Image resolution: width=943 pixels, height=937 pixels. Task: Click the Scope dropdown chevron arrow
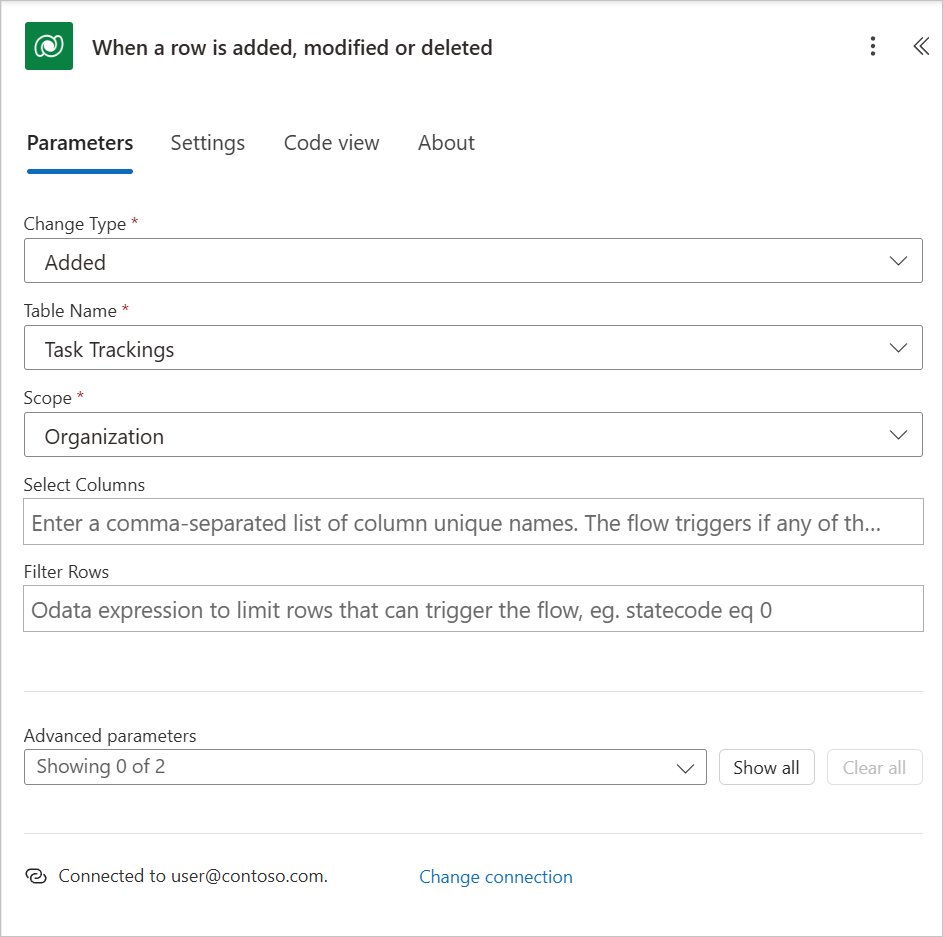click(898, 435)
